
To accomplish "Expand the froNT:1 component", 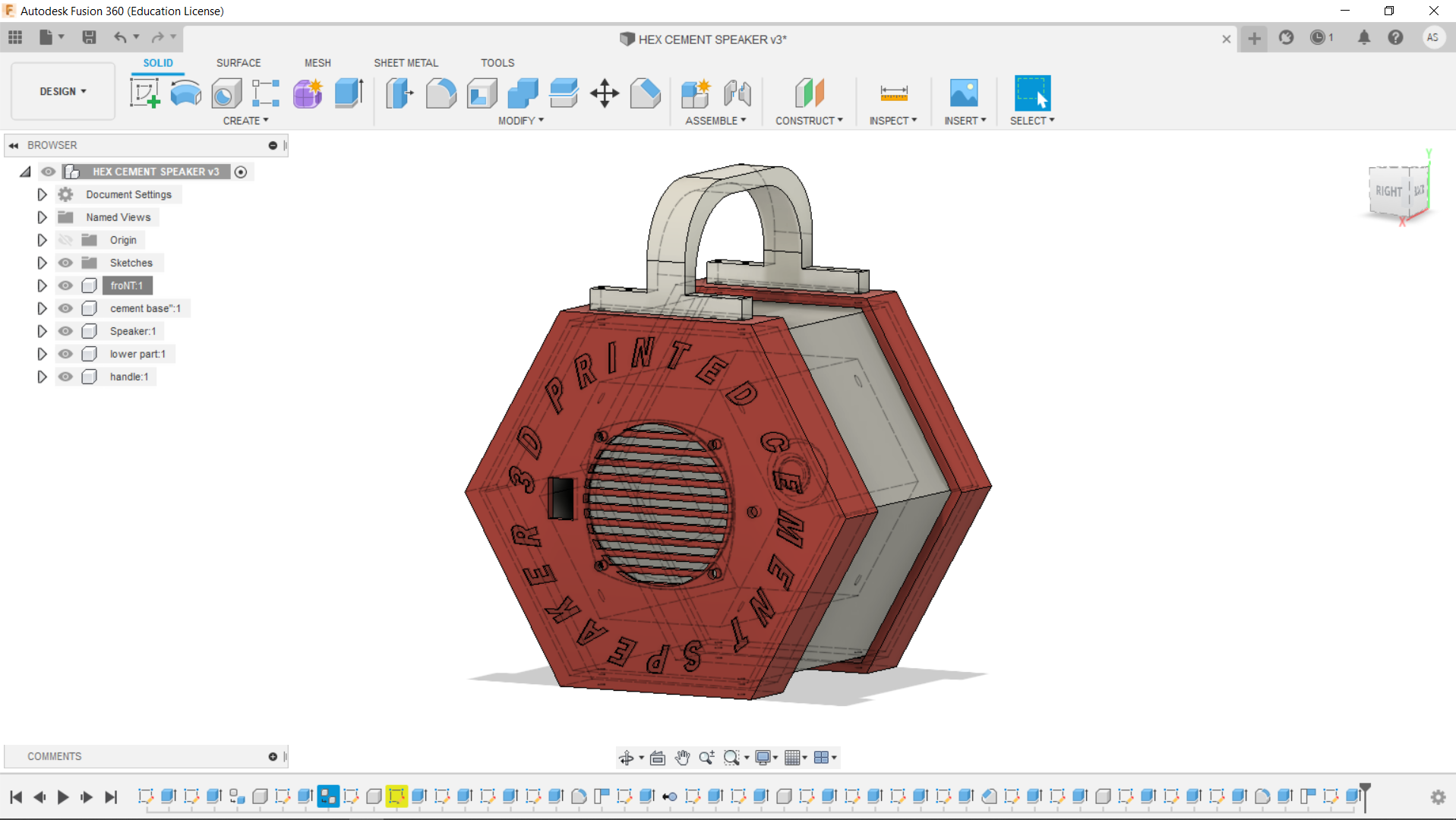I will [42, 285].
